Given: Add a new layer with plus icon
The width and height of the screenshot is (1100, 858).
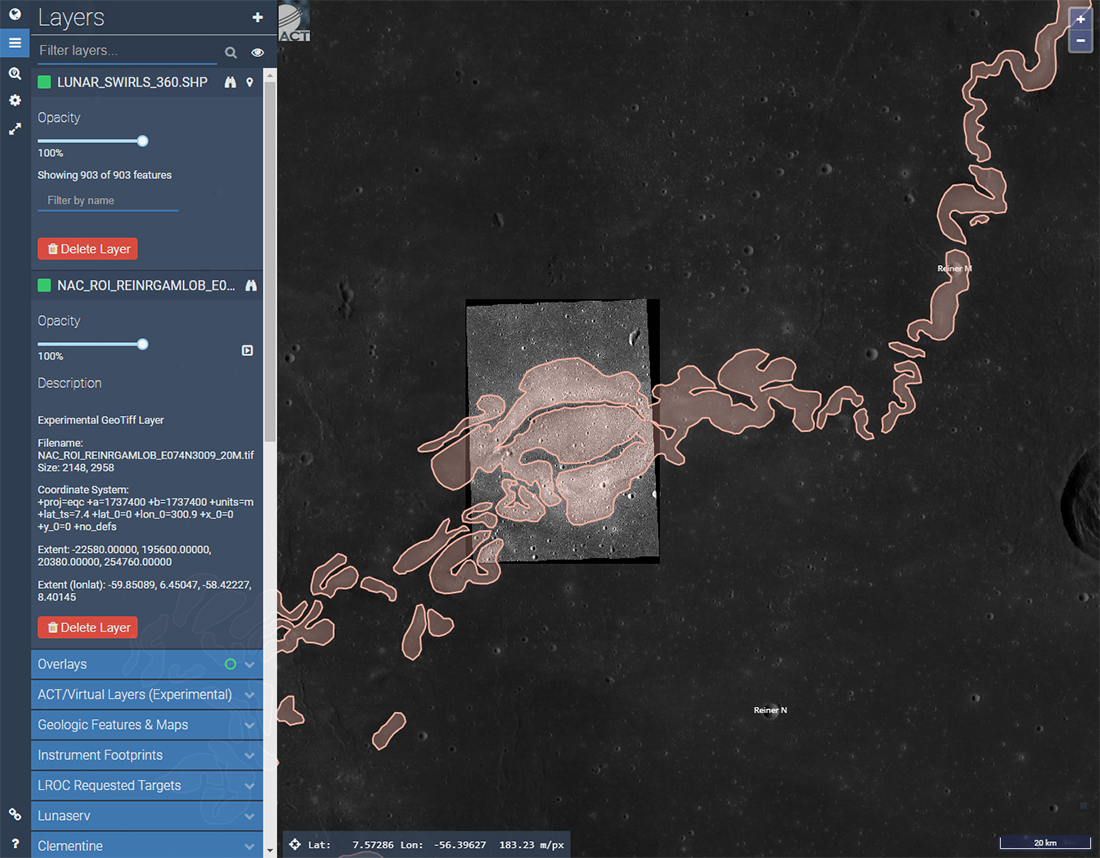Looking at the screenshot, I should click(257, 18).
